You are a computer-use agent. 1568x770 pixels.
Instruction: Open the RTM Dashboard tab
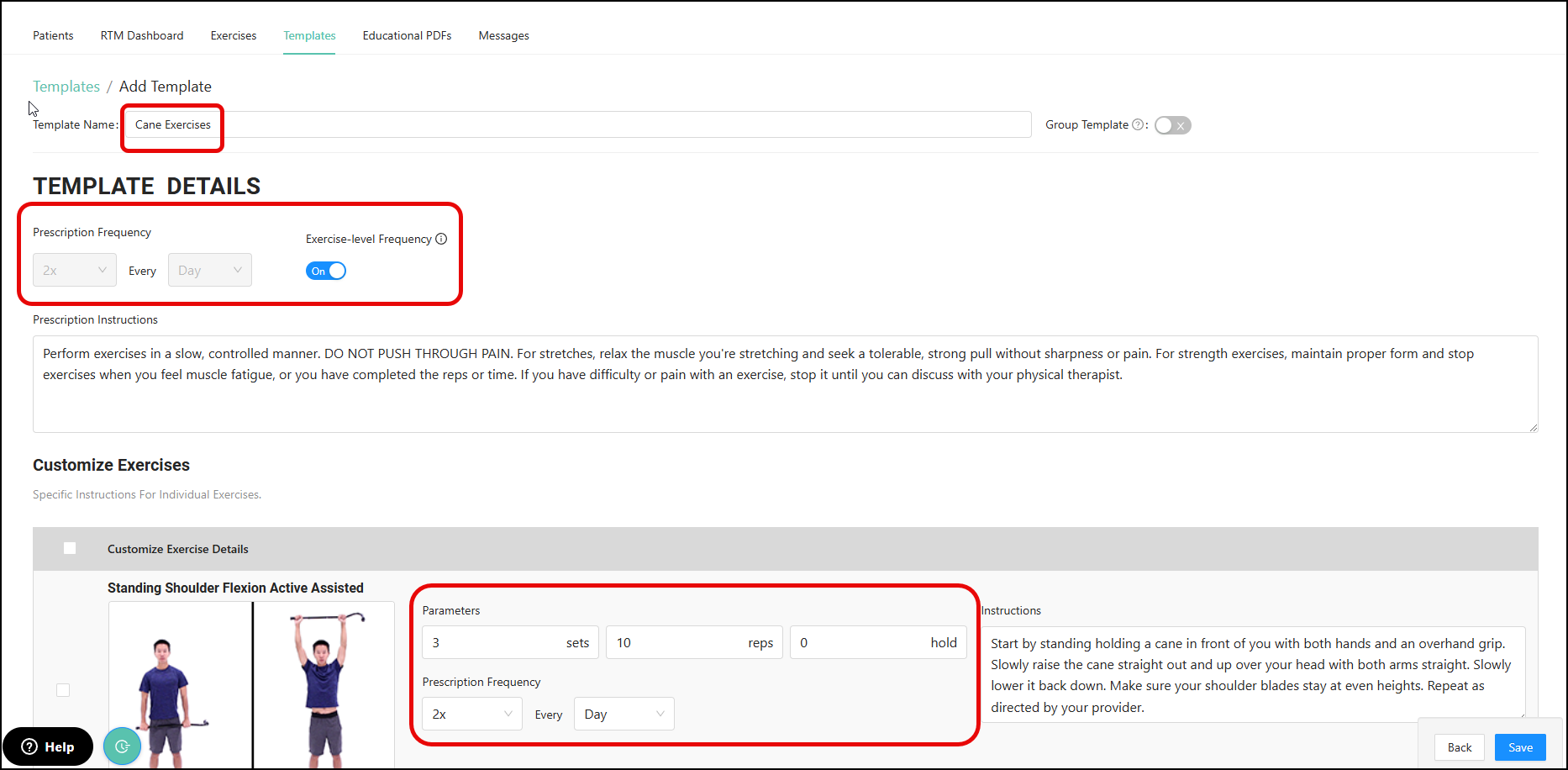[x=142, y=35]
